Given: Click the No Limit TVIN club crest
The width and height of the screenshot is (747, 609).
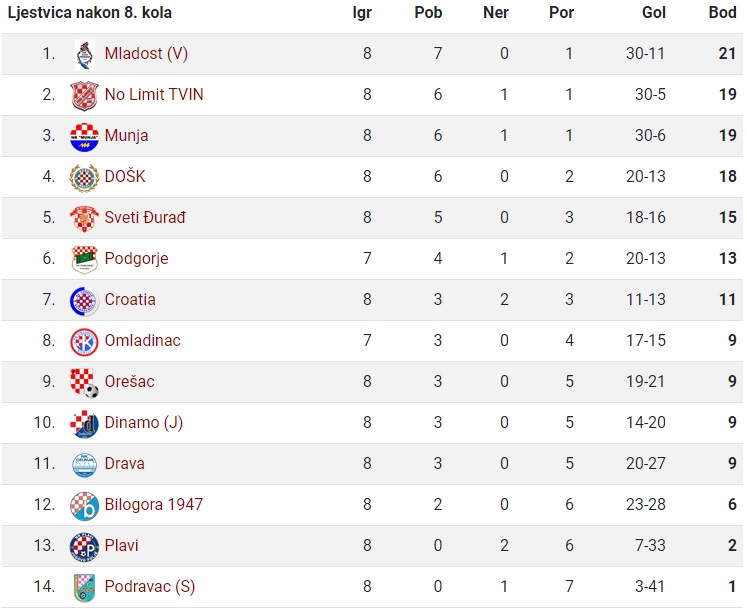Looking at the screenshot, I should click(84, 96).
